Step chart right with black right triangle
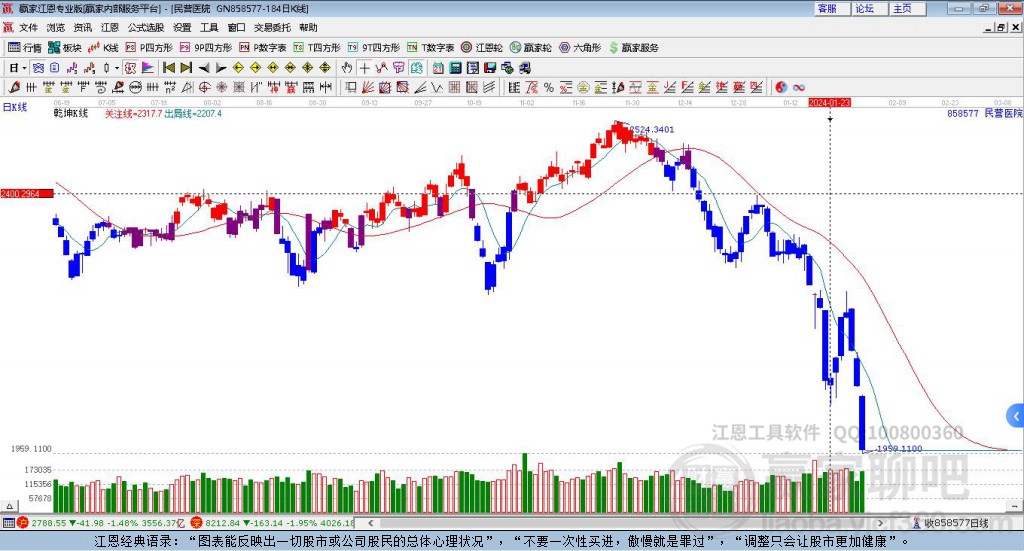Viewport: 1024px width, 551px height. pos(221,68)
